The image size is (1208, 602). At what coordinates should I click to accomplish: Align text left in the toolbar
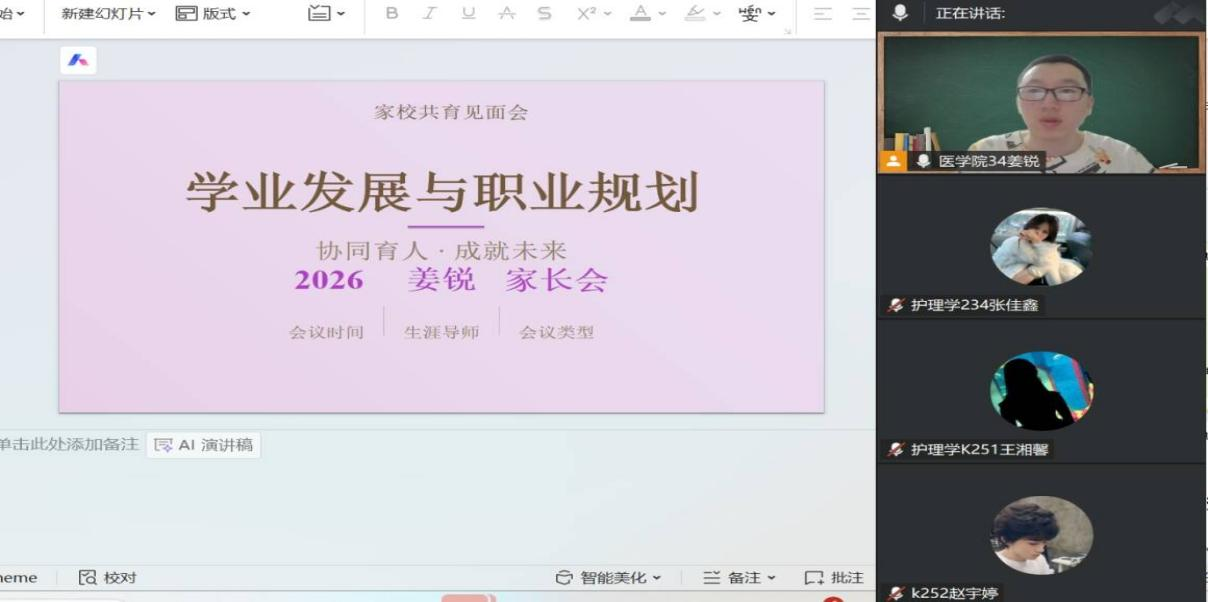(822, 14)
